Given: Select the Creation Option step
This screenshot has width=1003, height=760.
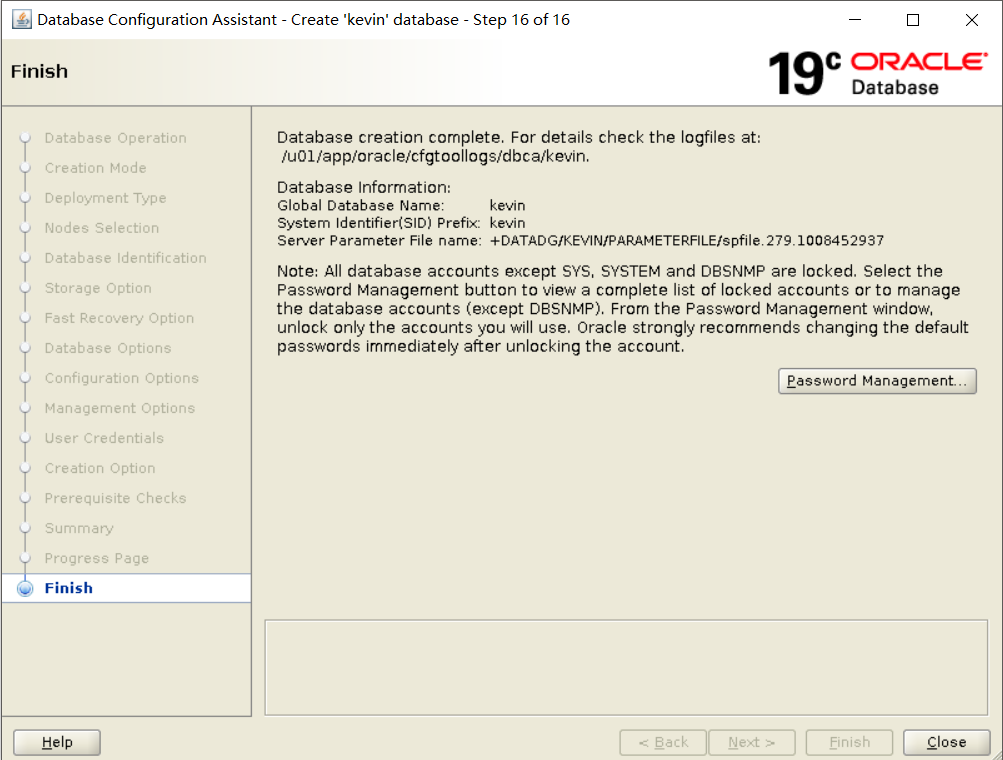Looking at the screenshot, I should [x=100, y=468].
